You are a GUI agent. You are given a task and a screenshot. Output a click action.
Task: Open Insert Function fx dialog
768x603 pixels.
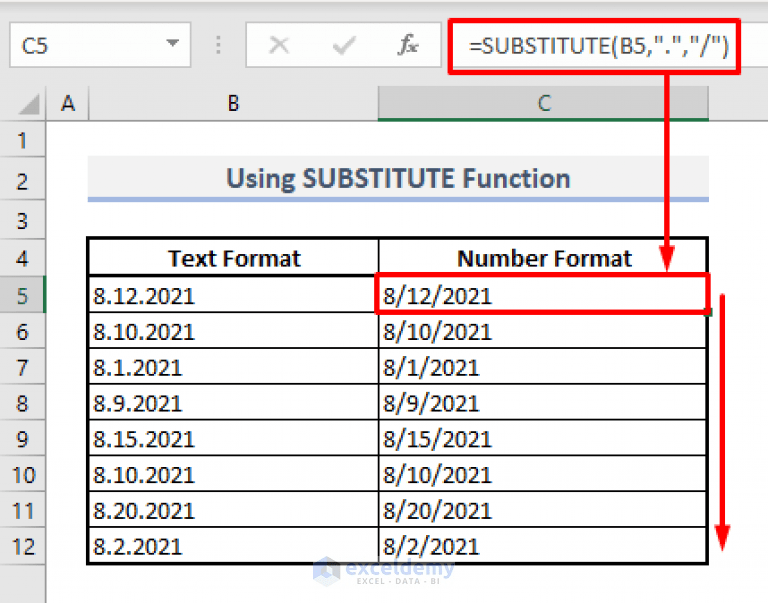click(x=408, y=45)
